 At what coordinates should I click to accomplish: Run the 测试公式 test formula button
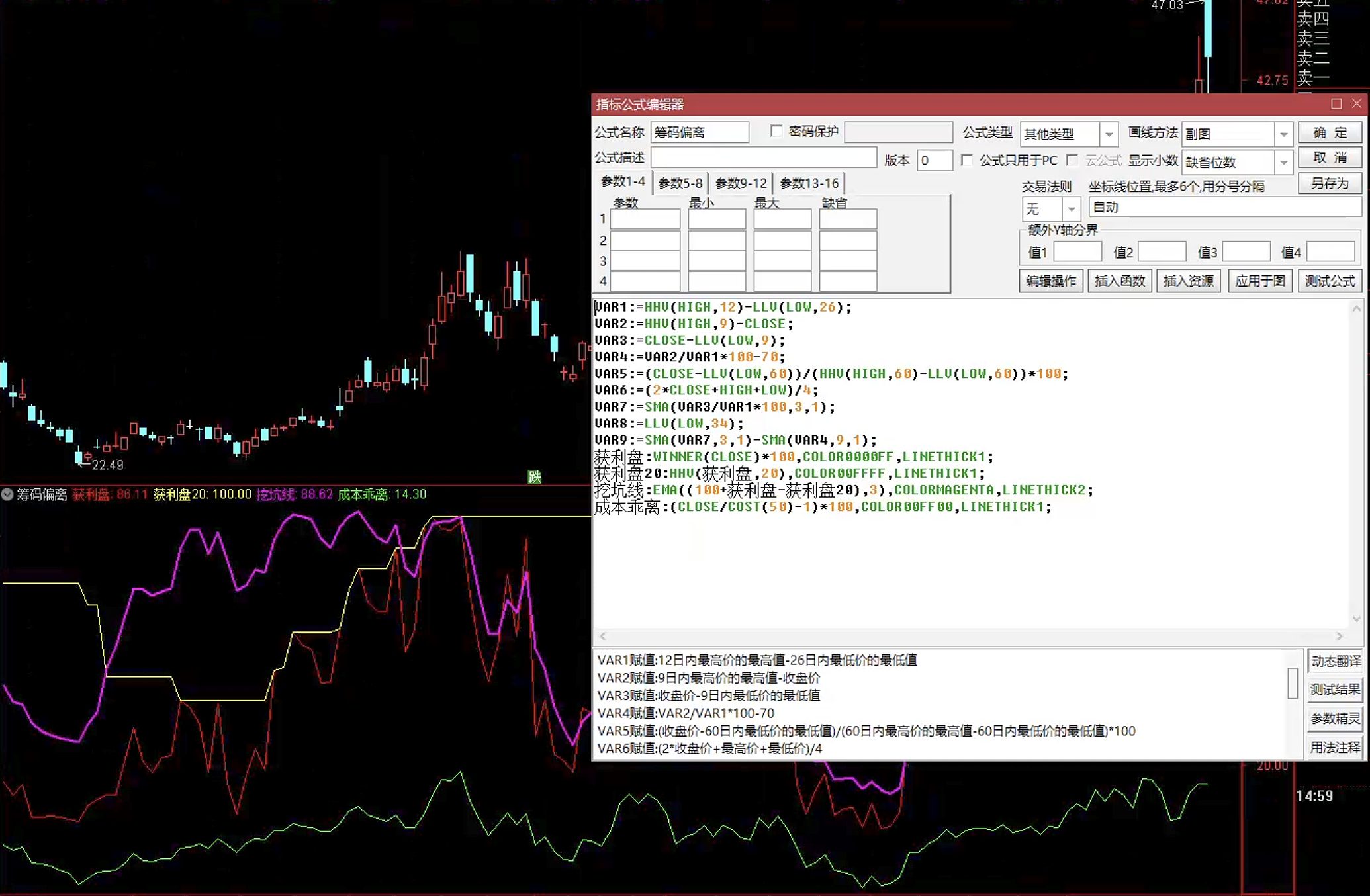click(1330, 281)
